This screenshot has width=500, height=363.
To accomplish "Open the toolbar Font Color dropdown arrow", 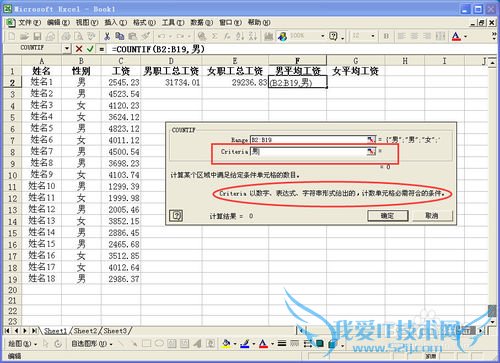I will (466, 36).
